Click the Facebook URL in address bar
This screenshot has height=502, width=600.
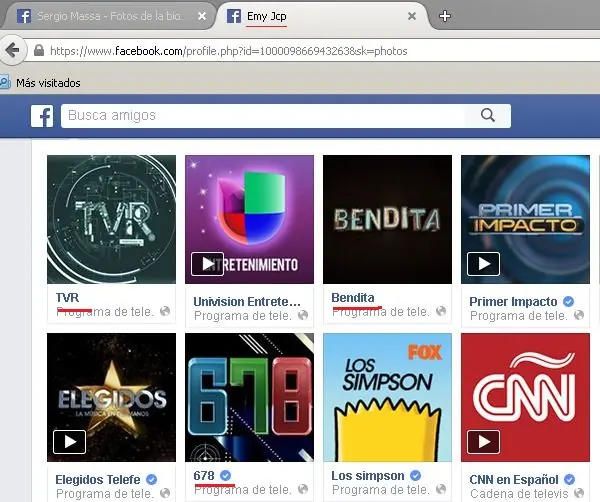(228, 51)
